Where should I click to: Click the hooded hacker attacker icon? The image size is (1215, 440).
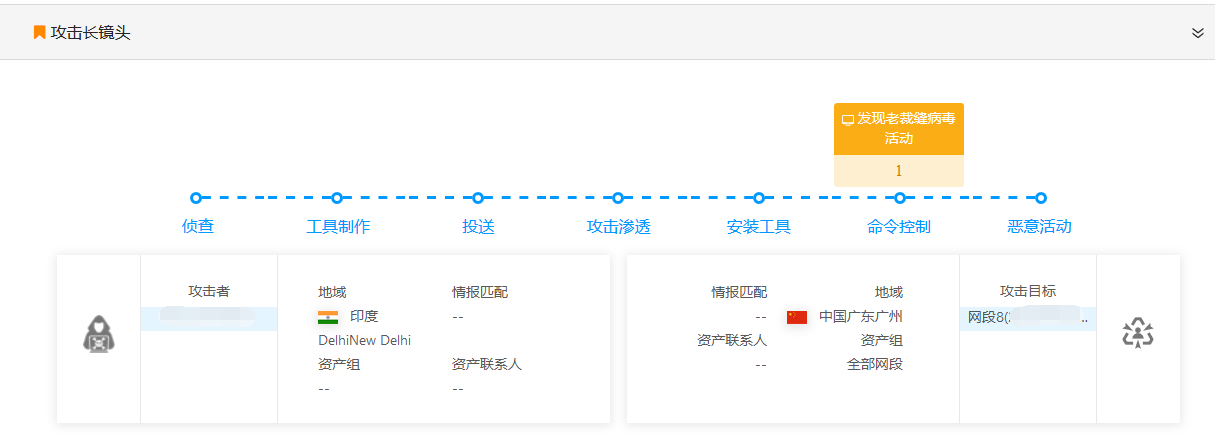(x=98, y=334)
